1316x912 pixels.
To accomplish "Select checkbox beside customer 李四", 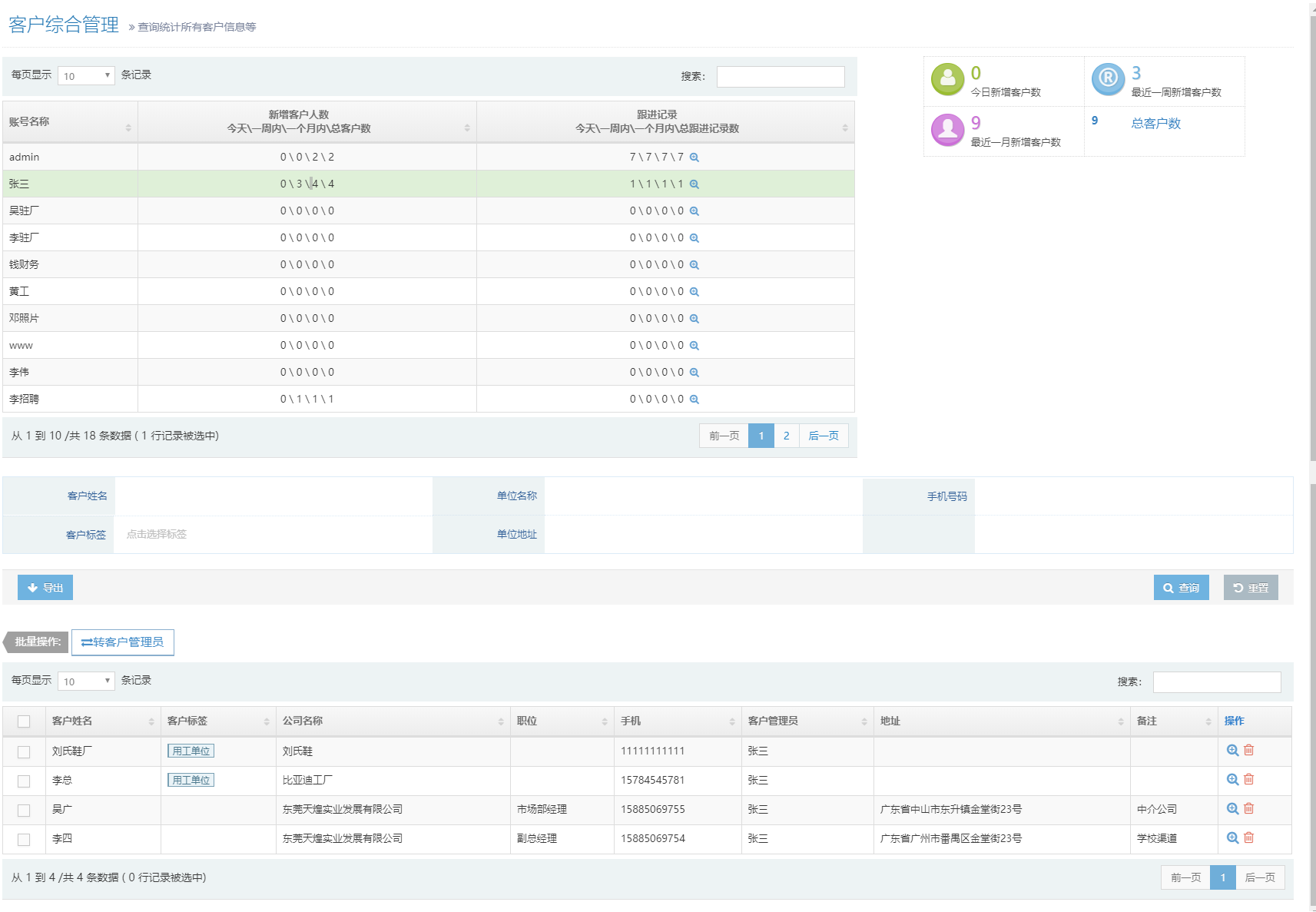I will coord(24,840).
